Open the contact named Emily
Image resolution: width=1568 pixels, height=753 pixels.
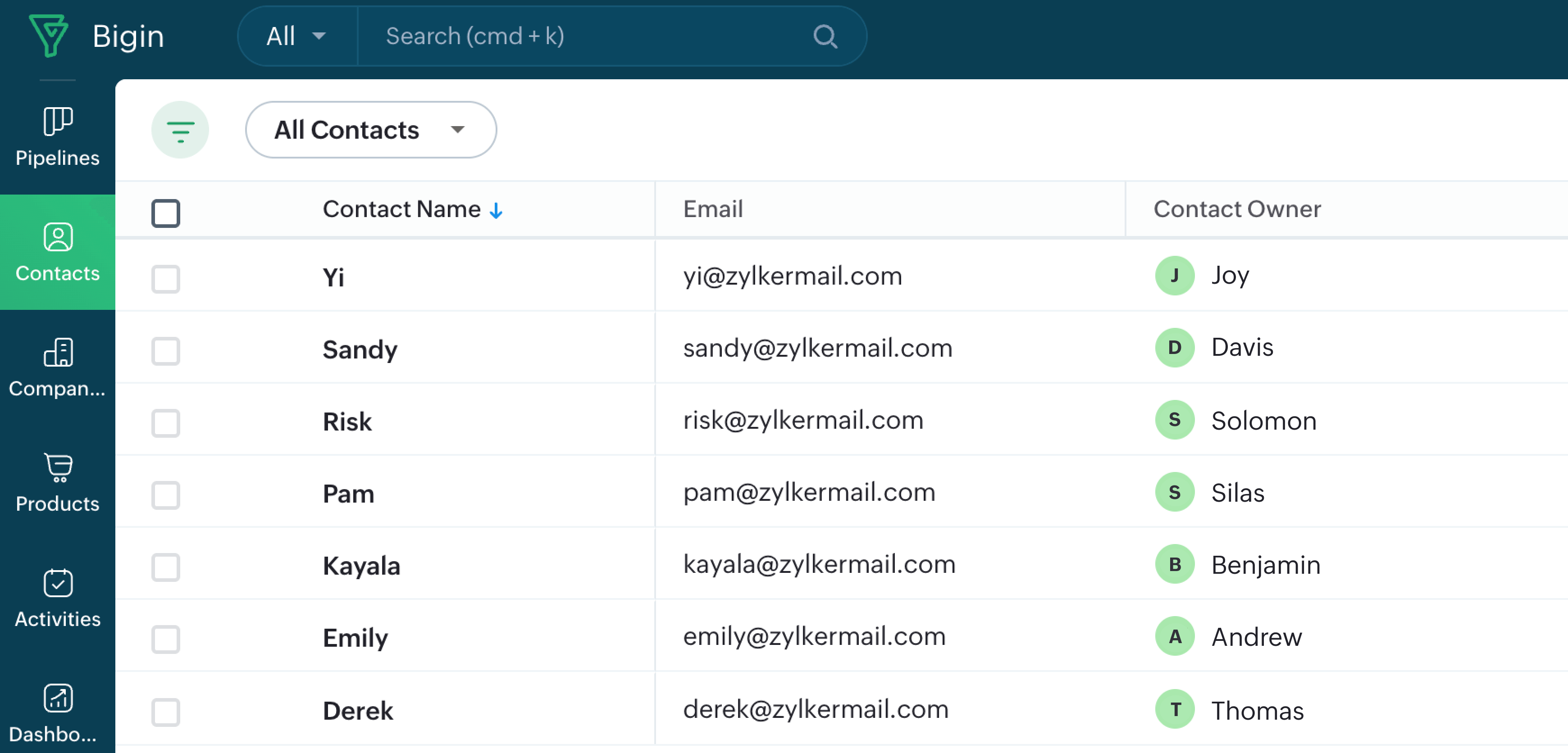point(355,638)
